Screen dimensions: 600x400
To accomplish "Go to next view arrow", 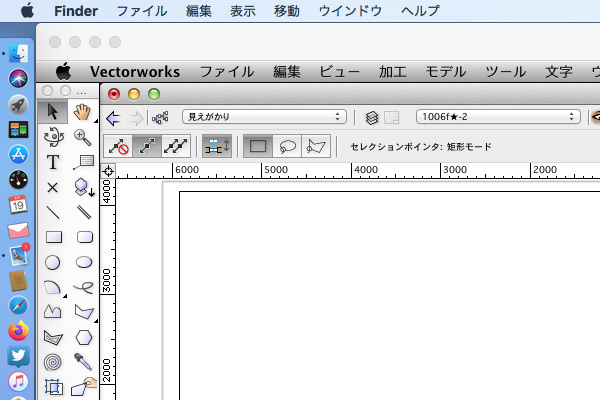I will point(137,118).
